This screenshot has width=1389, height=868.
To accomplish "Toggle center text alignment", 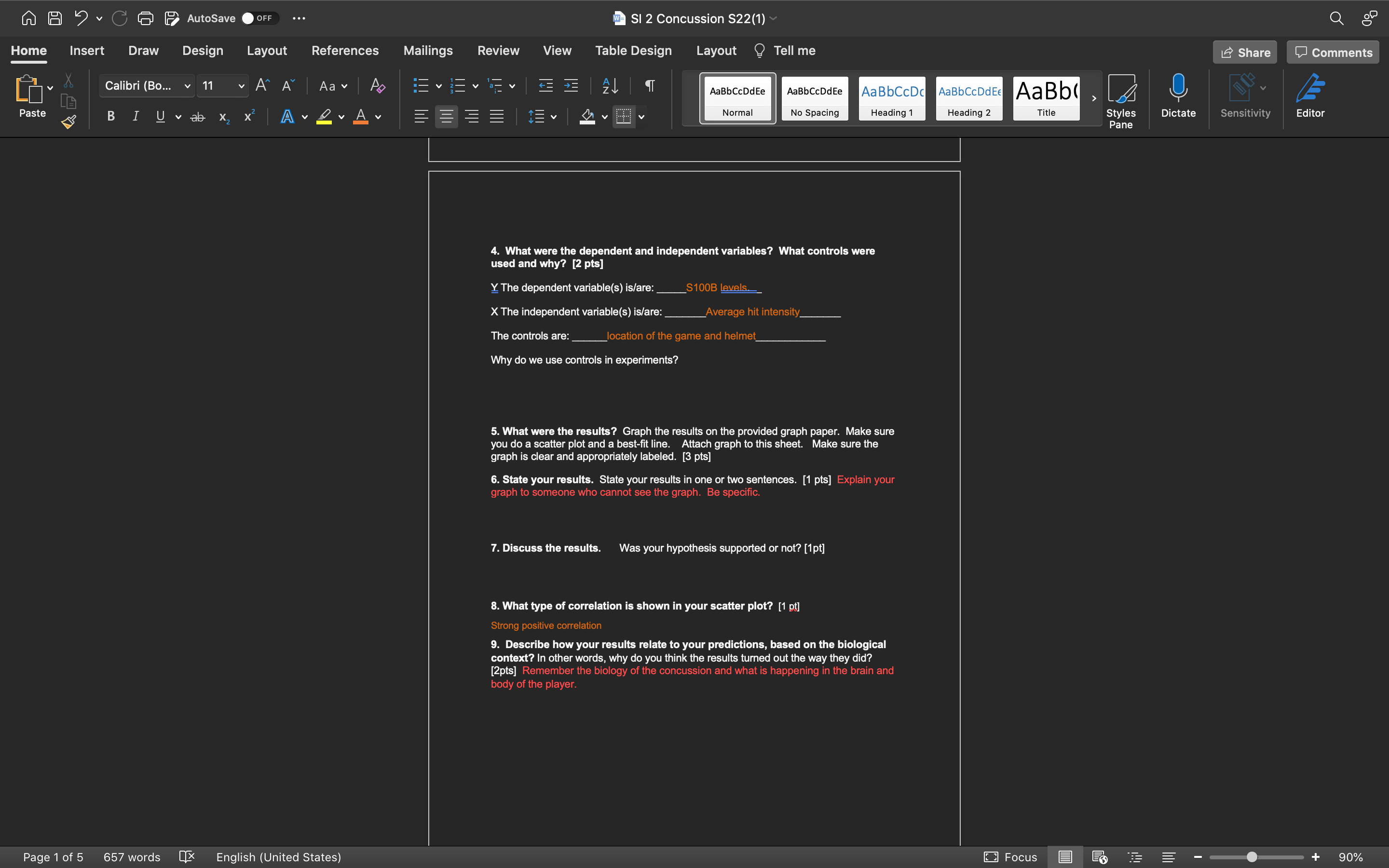I will click(446, 117).
